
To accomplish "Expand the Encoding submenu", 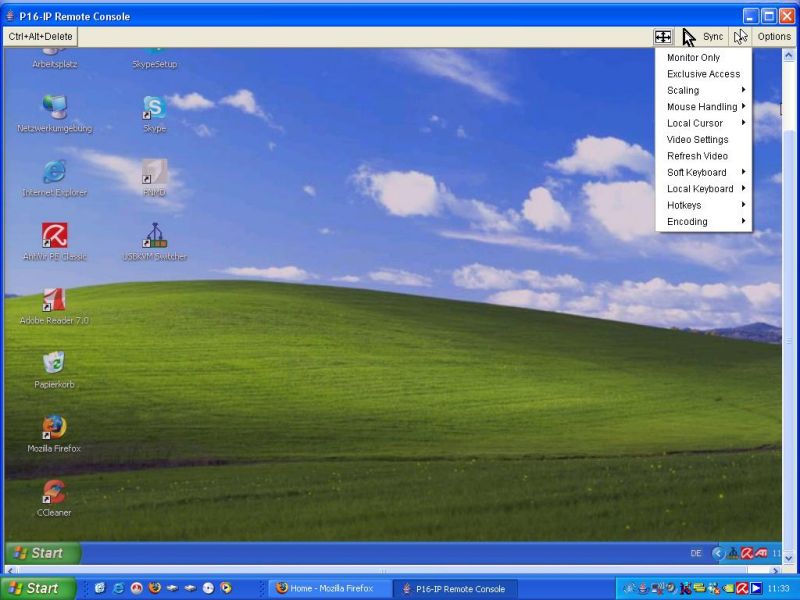I will 704,221.
